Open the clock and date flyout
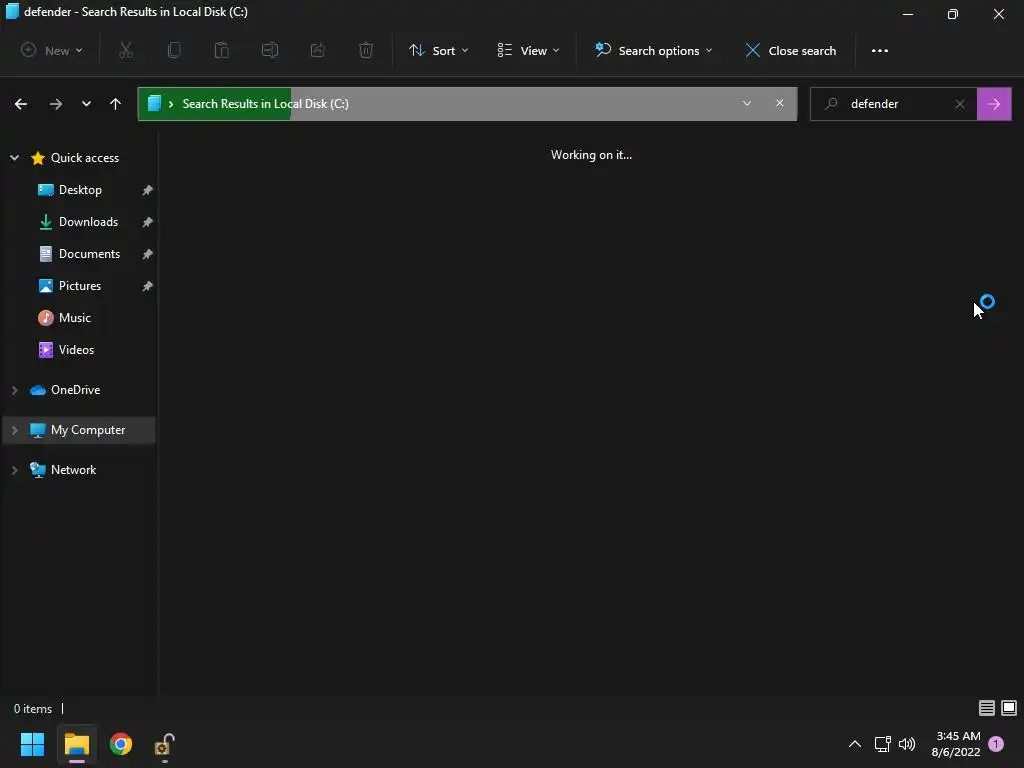 956,744
